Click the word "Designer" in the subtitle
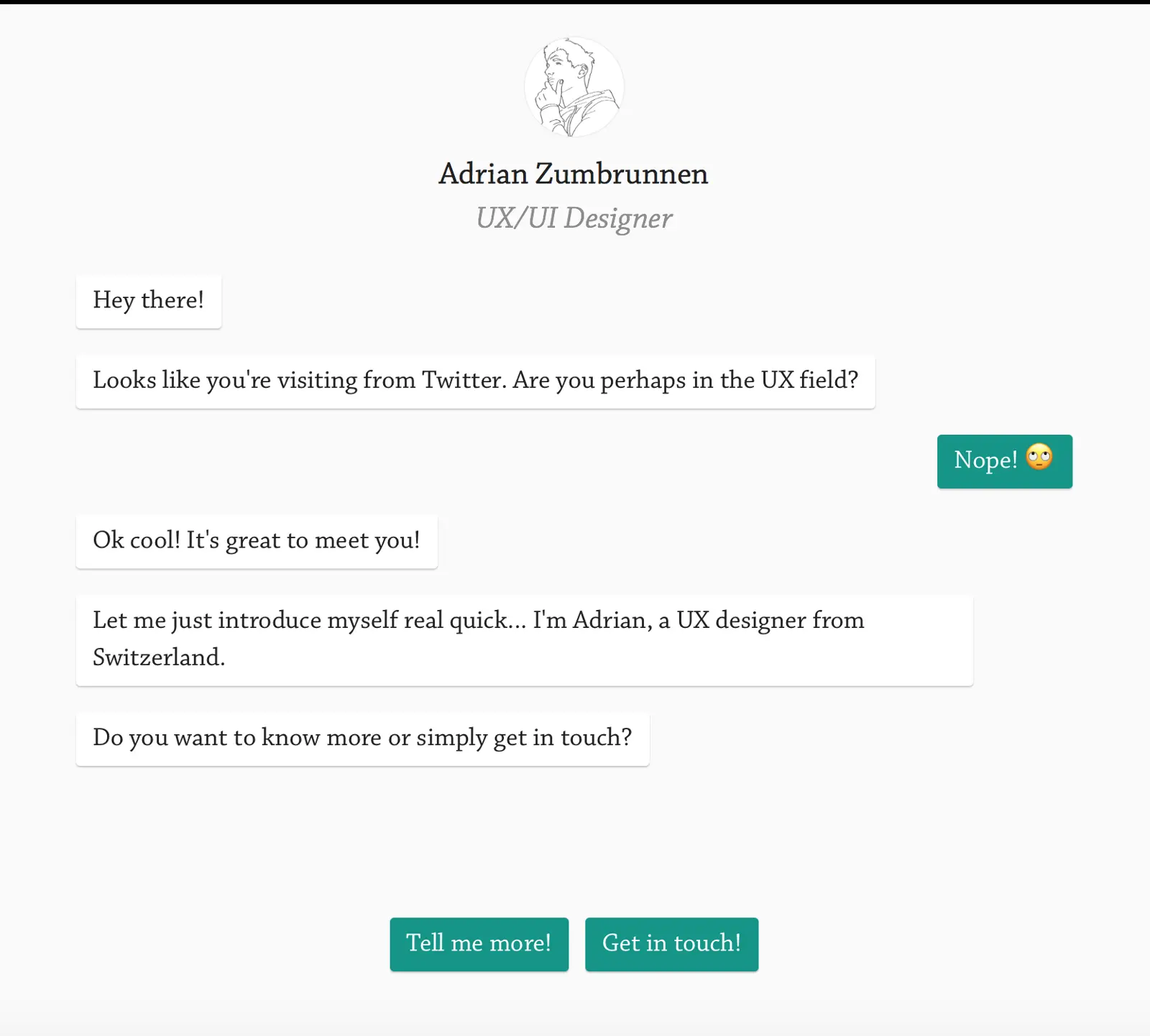This screenshot has height=1036, width=1150. click(x=618, y=218)
